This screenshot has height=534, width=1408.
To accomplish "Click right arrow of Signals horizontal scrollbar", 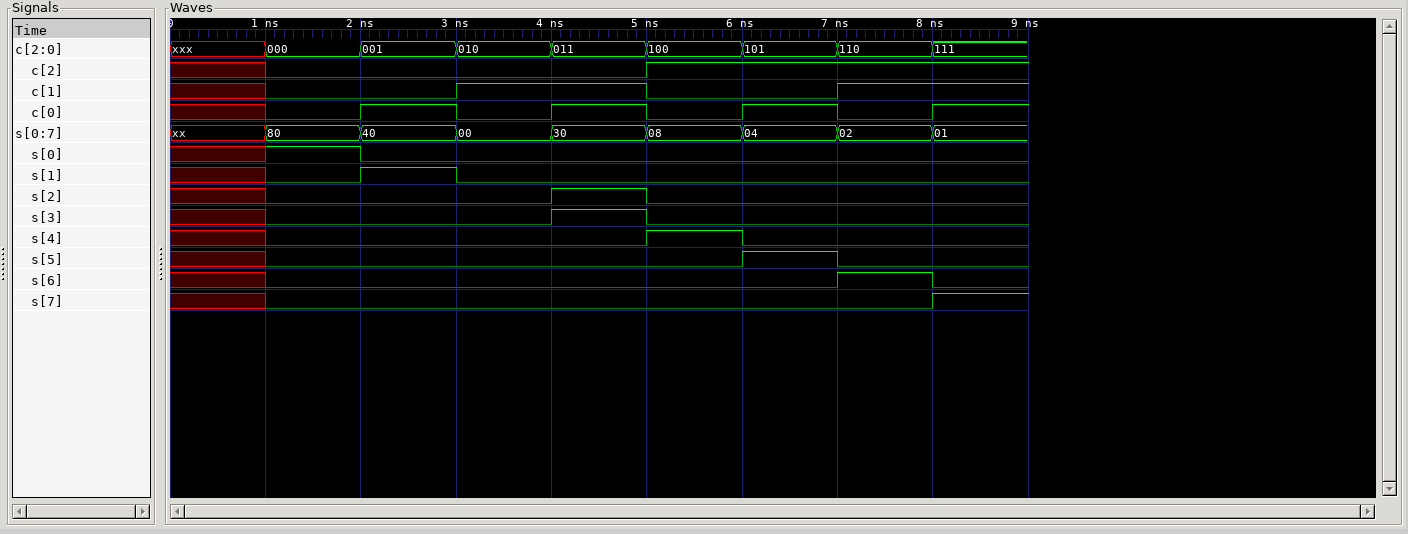I will pos(143,511).
